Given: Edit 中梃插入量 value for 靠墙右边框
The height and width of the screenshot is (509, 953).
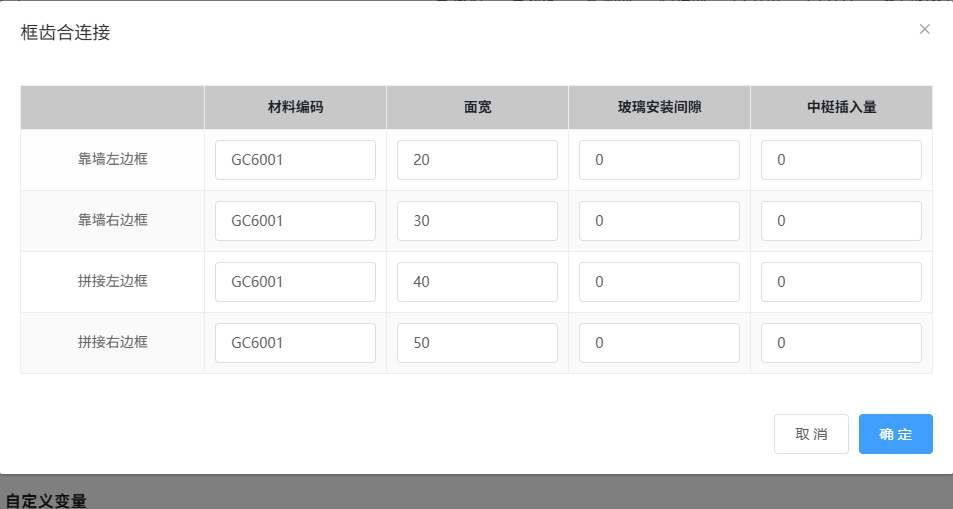Looking at the screenshot, I should pos(841,221).
